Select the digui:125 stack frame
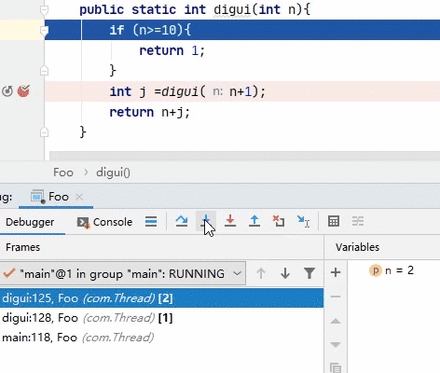The height and width of the screenshot is (373, 440). (x=162, y=298)
